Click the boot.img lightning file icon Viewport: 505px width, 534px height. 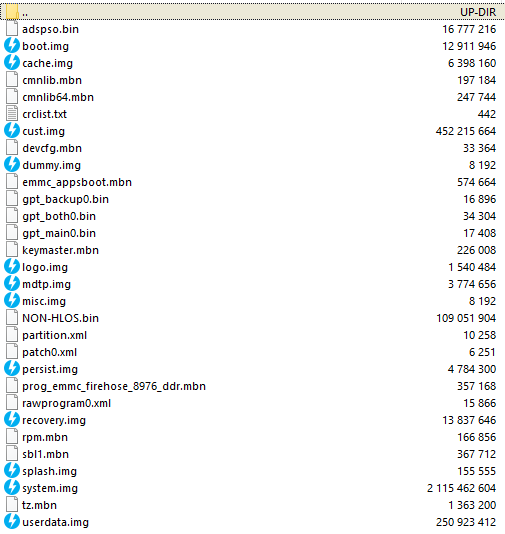click(x=12, y=45)
